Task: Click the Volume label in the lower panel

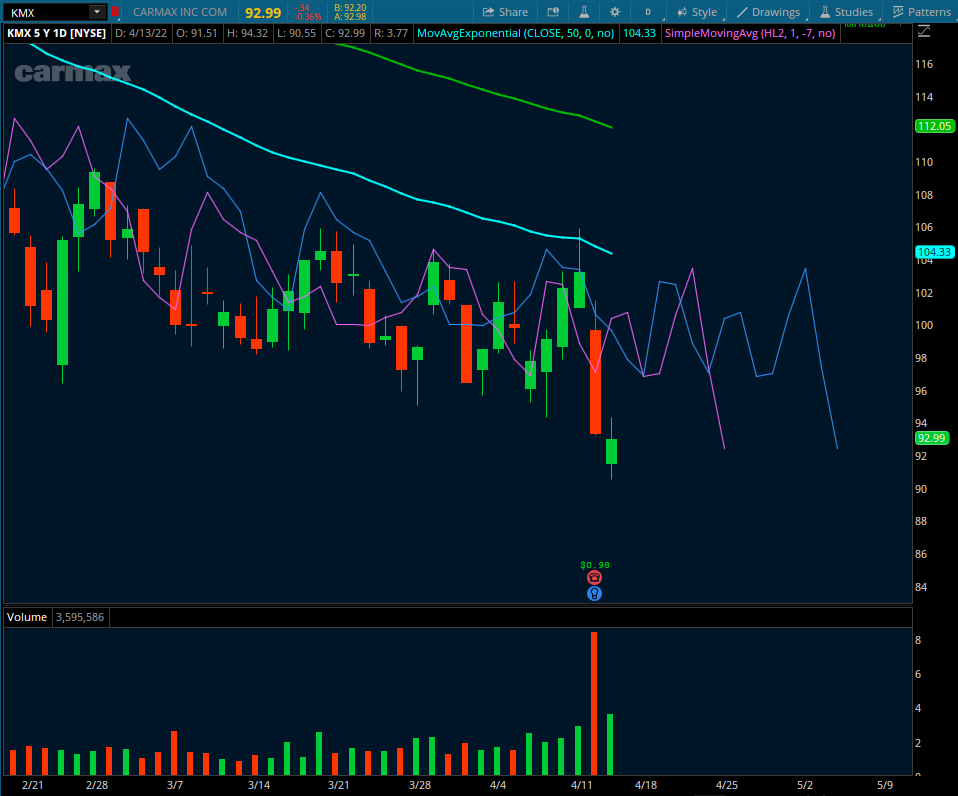Action: 27,617
